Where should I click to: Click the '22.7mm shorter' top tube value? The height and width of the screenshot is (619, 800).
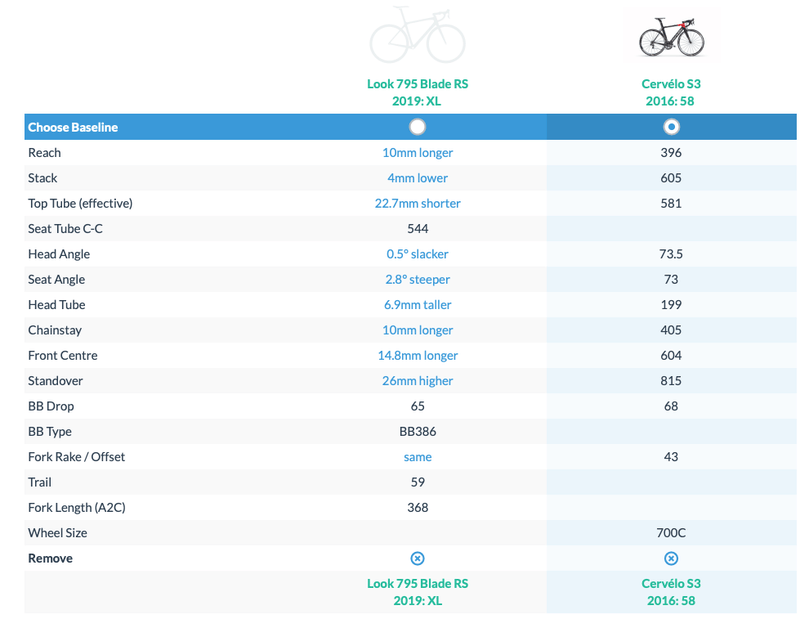coord(417,203)
